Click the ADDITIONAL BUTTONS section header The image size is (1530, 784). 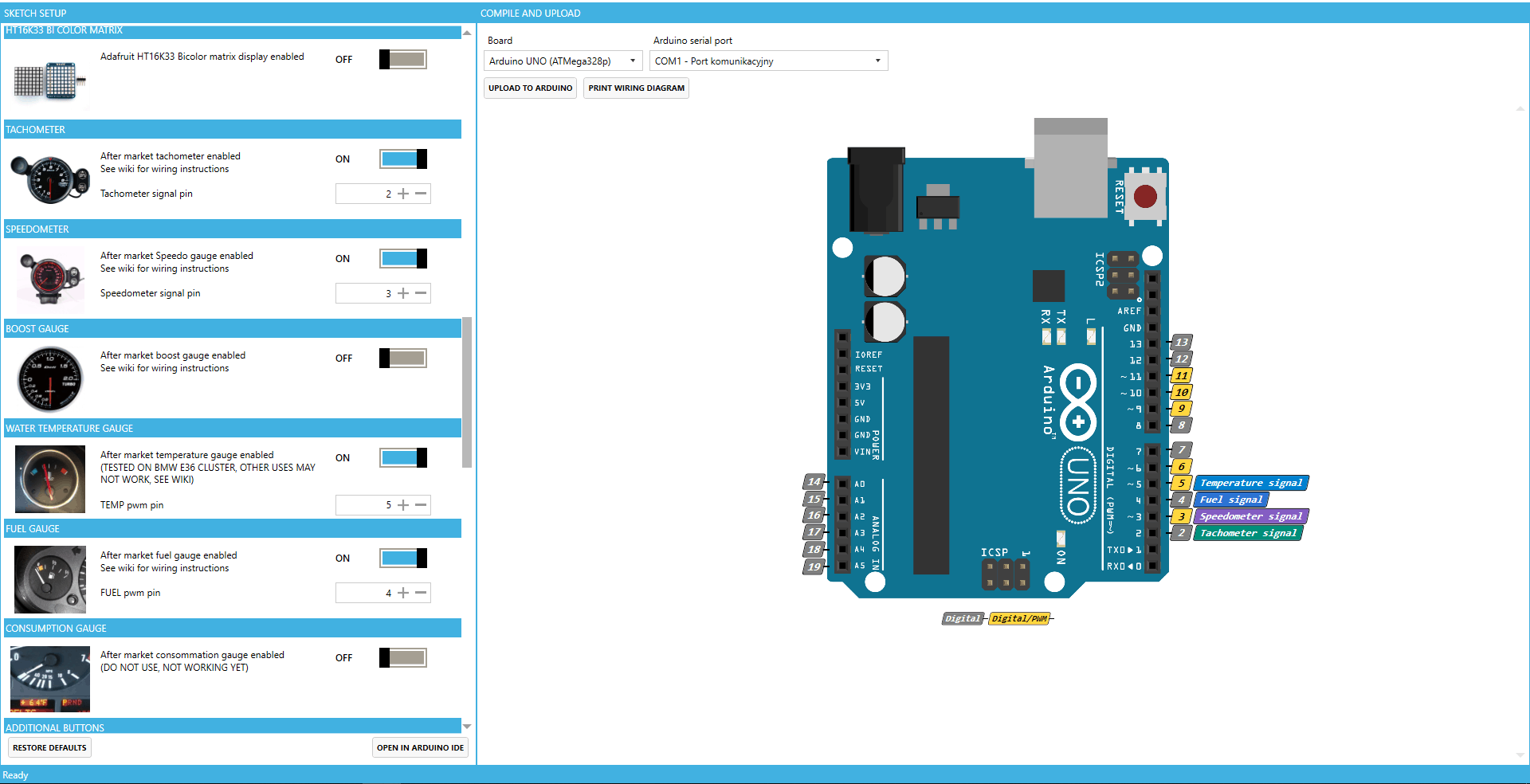233,727
